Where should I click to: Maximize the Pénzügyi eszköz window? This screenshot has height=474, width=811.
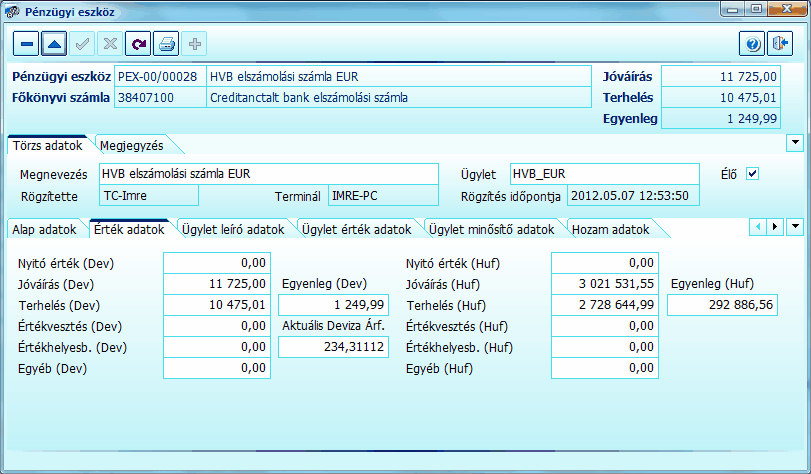tap(756, 9)
